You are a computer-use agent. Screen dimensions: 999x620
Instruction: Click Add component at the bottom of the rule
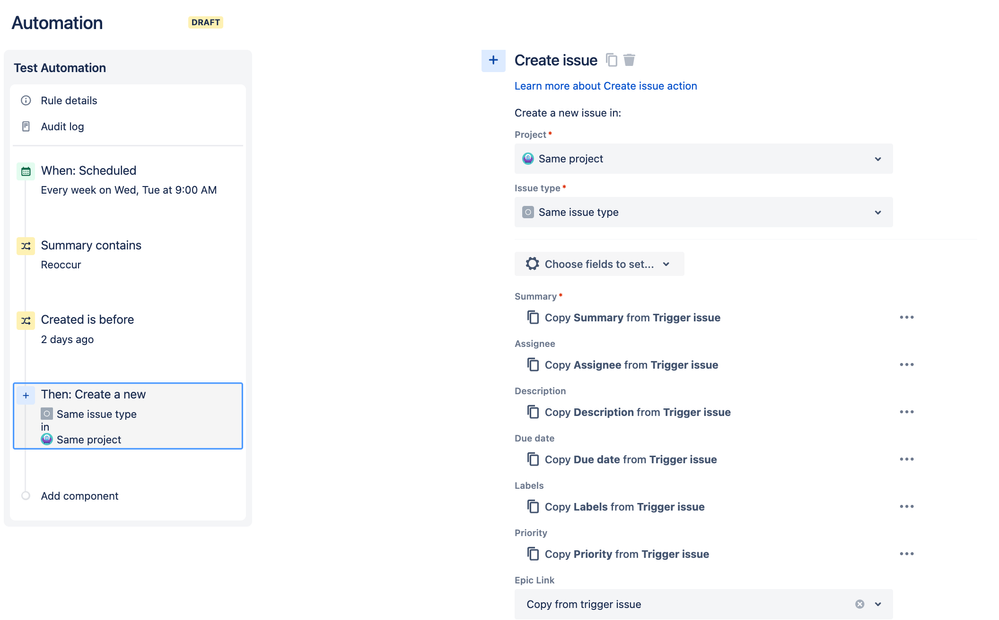(80, 496)
